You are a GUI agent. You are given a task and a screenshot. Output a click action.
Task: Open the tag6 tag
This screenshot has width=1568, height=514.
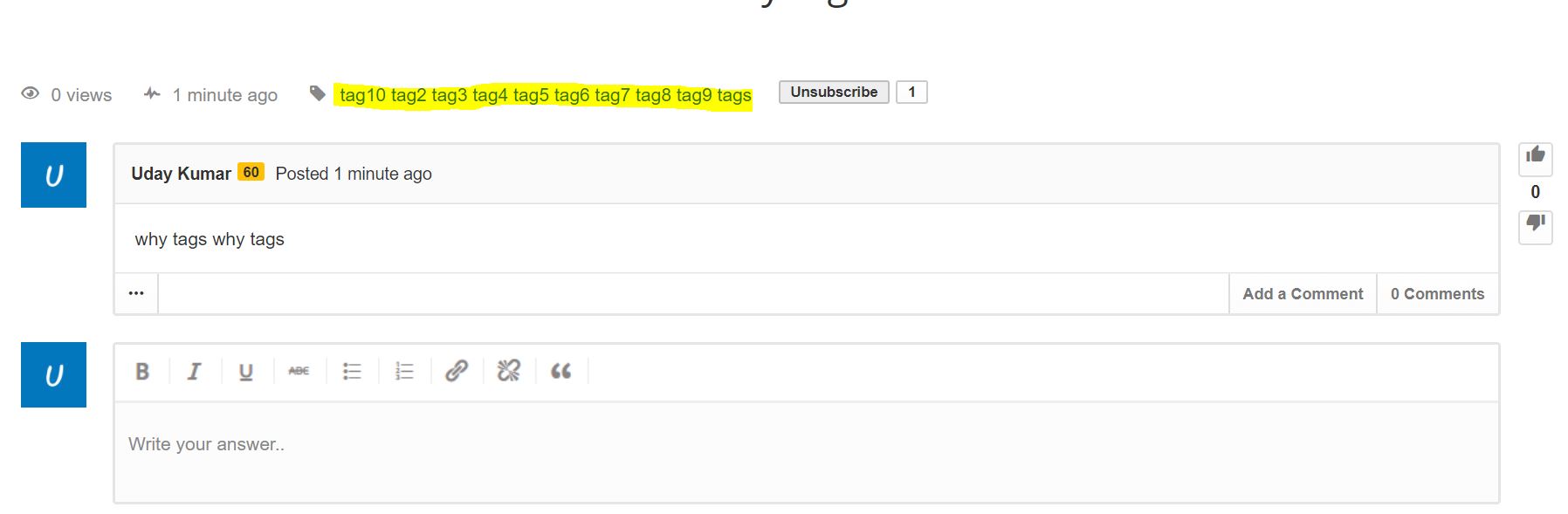coord(572,95)
